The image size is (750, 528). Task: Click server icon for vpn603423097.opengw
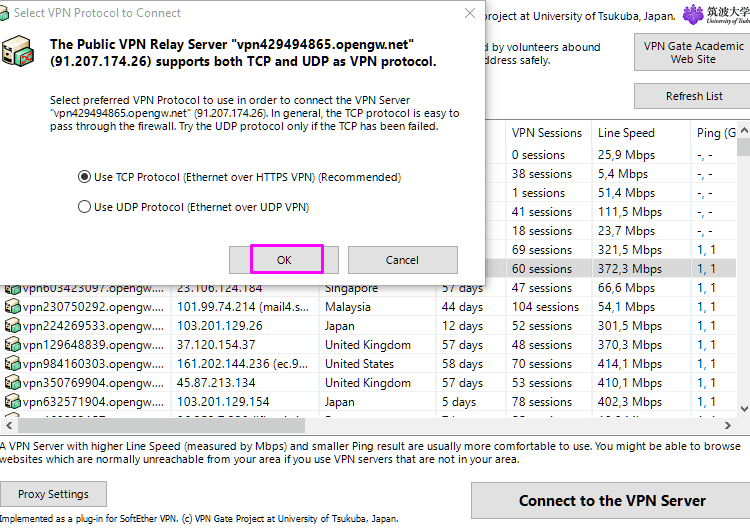tap(12, 289)
